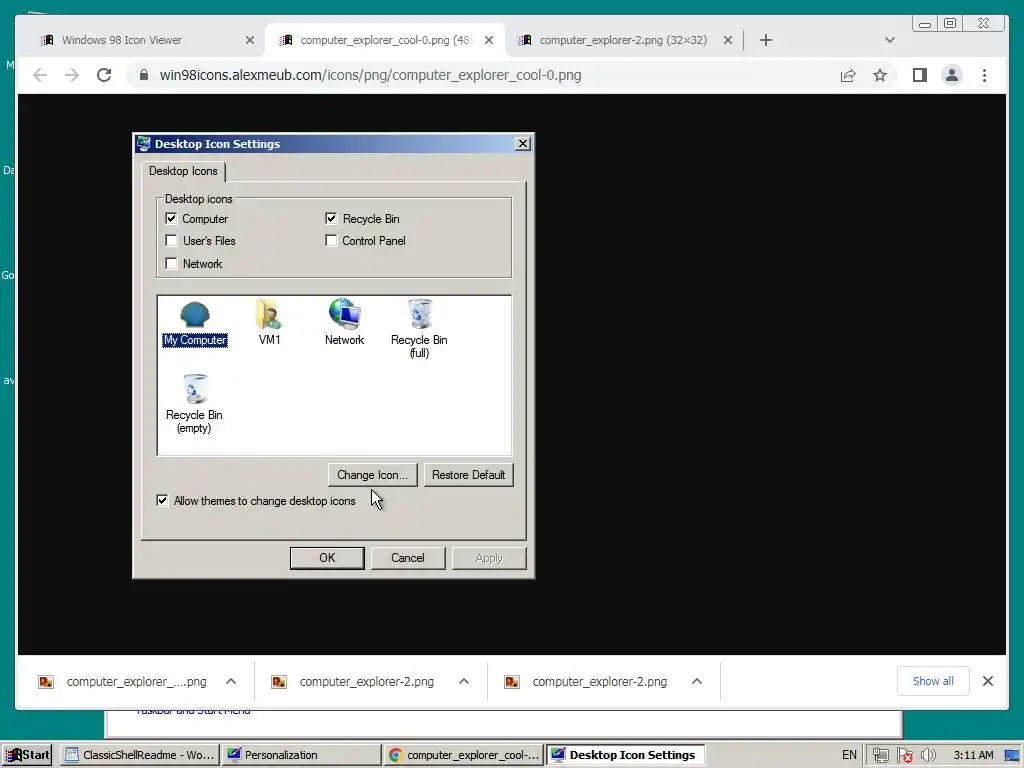The height and width of the screenshot is (768, 1024).
Task: Click the network icon in system tray
Action: 880,755
